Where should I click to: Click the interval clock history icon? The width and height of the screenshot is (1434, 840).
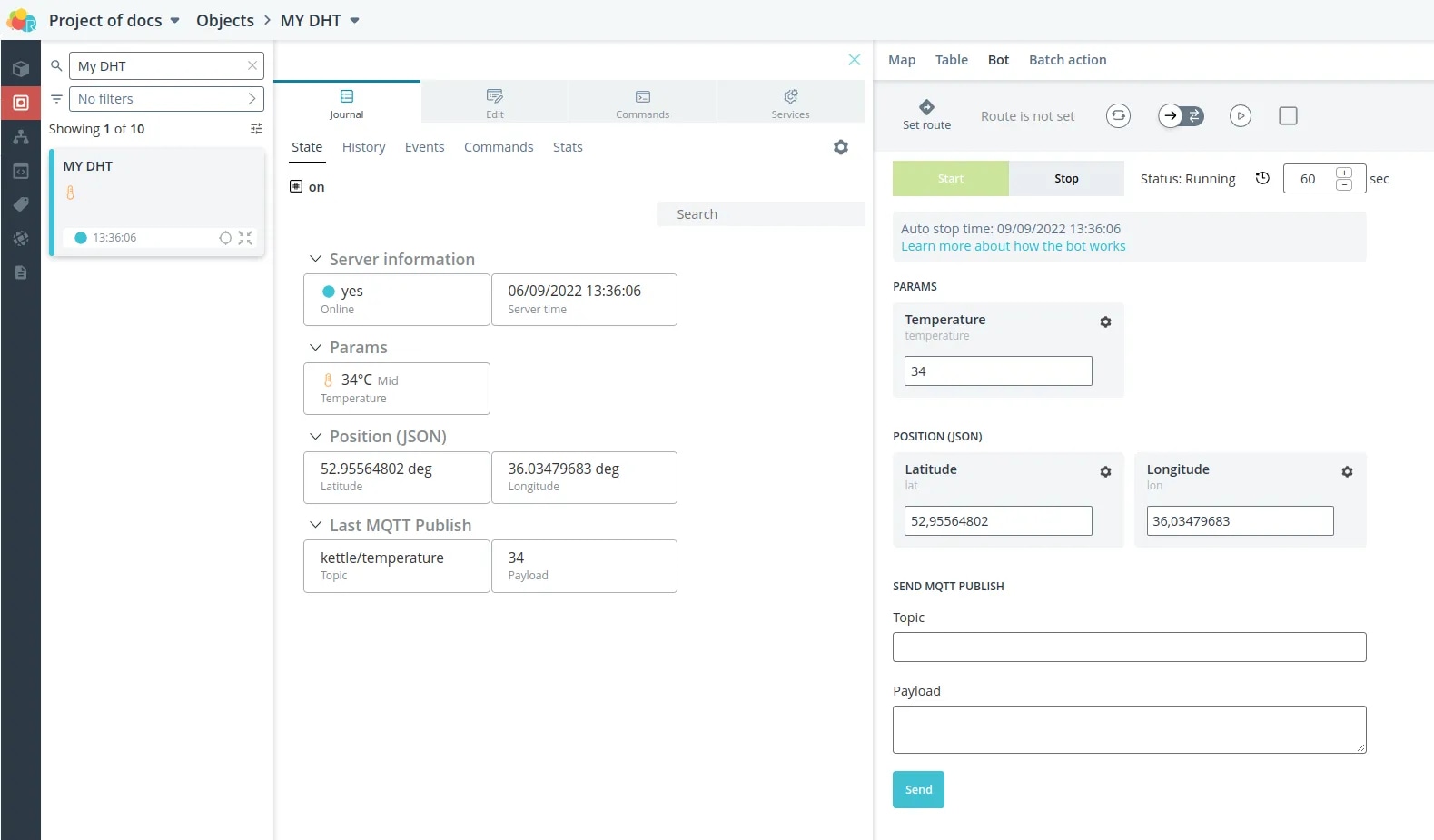pyautogui.click(x=1262, y=178)
